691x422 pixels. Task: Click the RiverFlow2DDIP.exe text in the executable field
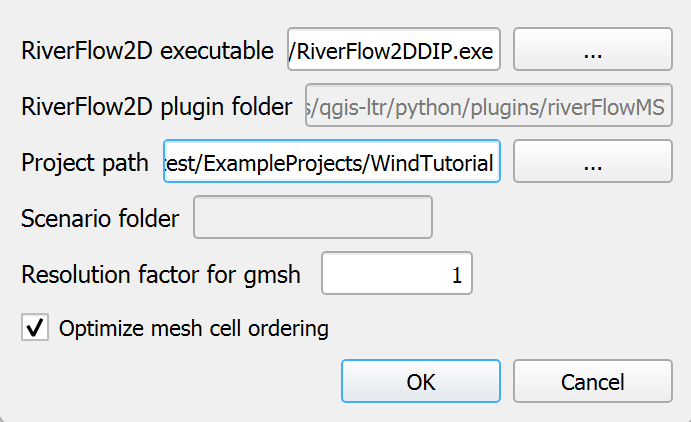pos(394,52)
